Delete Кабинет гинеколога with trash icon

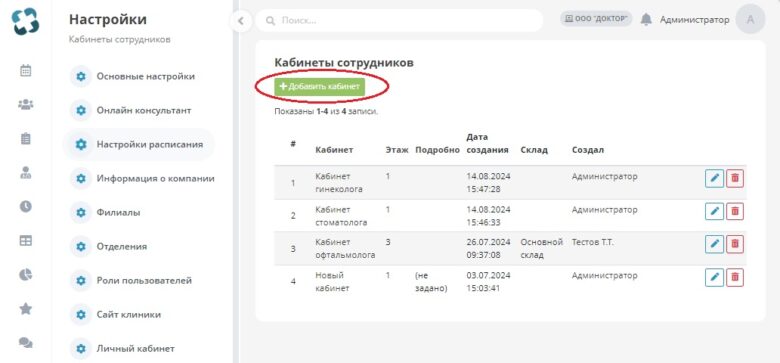pyautogui.click(x=735, y=178)
